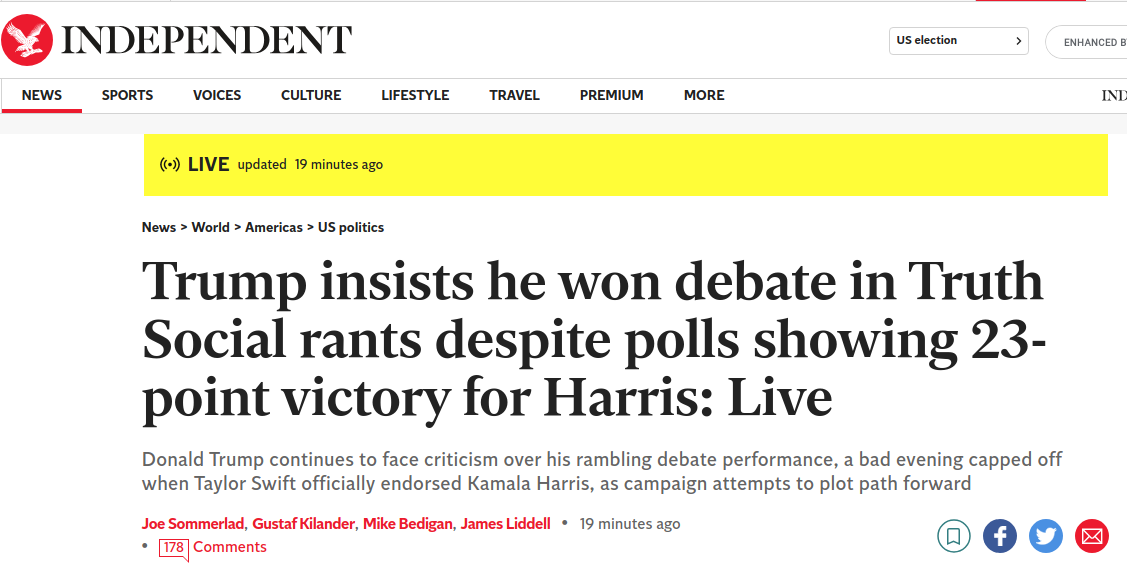Click the 178 comments speech bubble icon

coord(174,549)
